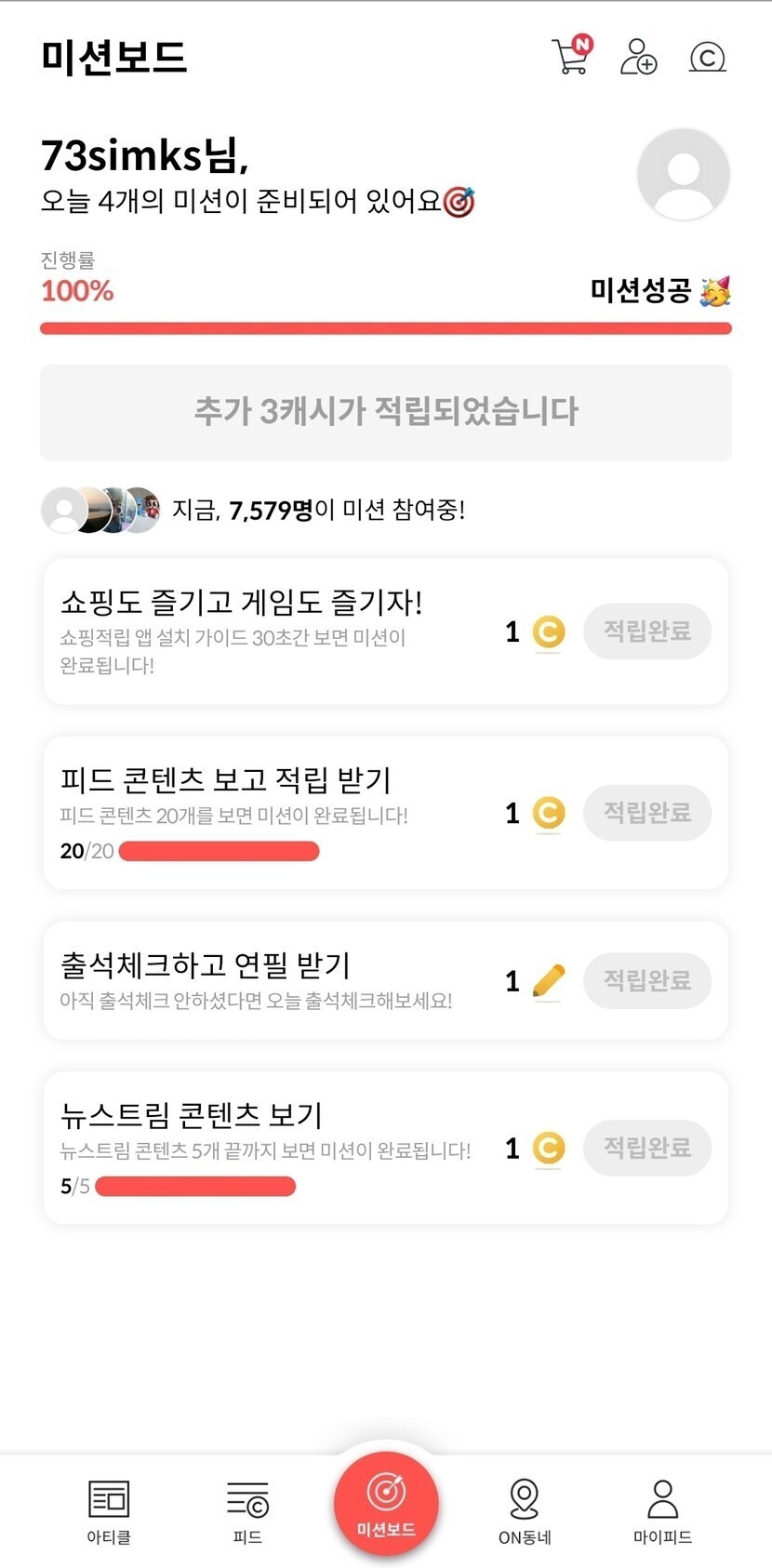Tap the 추가 3캐시가 적립되었습니다 banner

point(386,412)
